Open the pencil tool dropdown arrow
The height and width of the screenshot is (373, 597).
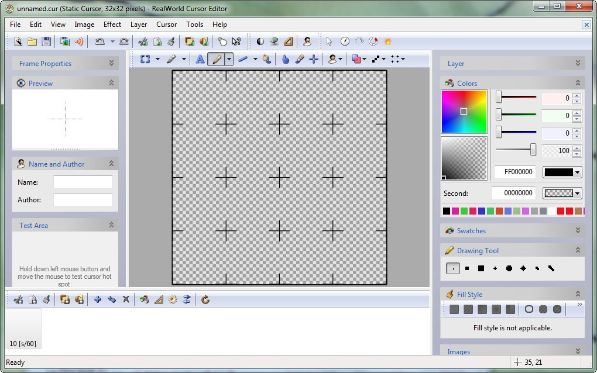(229, 59)
